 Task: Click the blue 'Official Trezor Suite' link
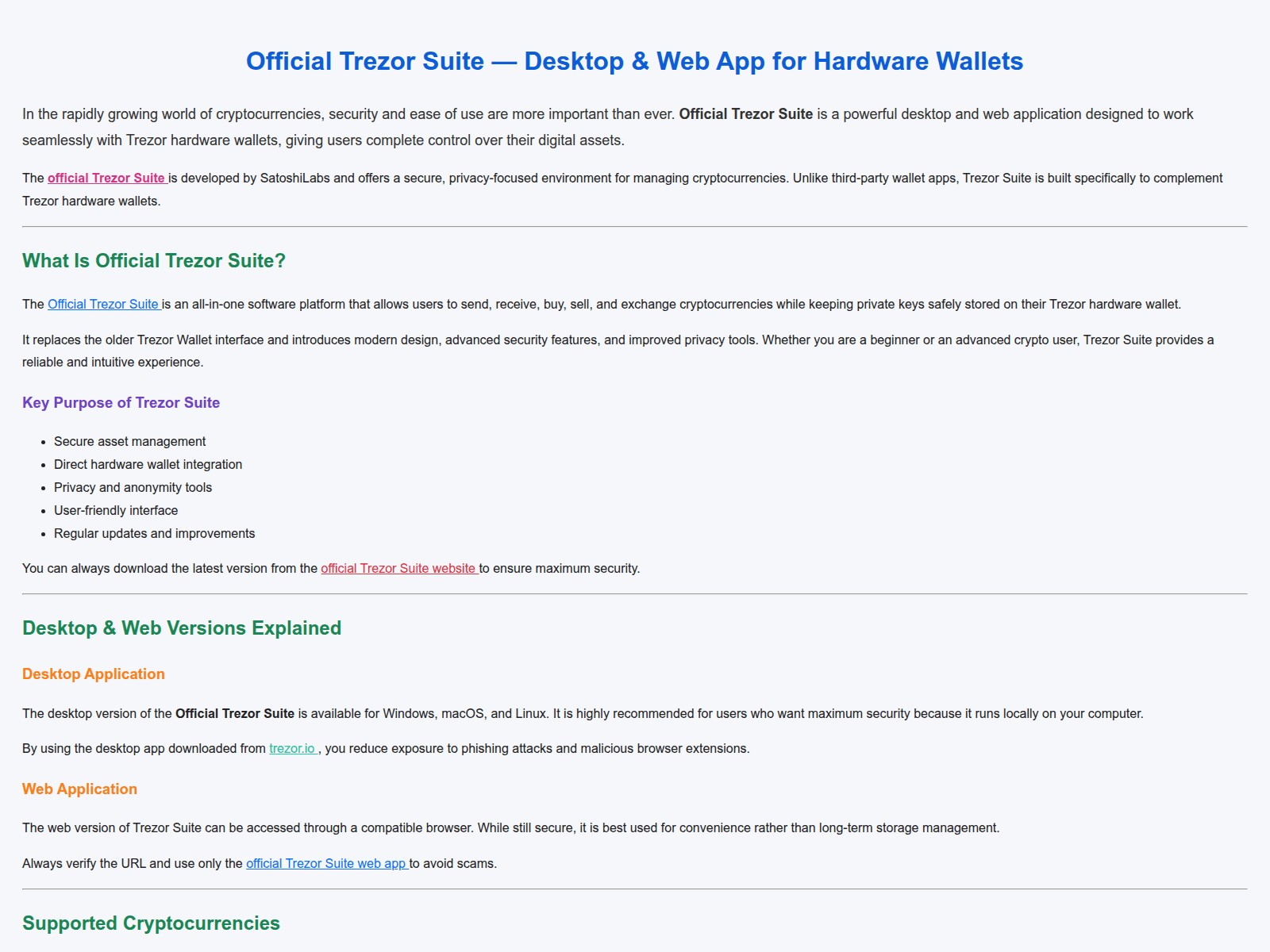104,305
